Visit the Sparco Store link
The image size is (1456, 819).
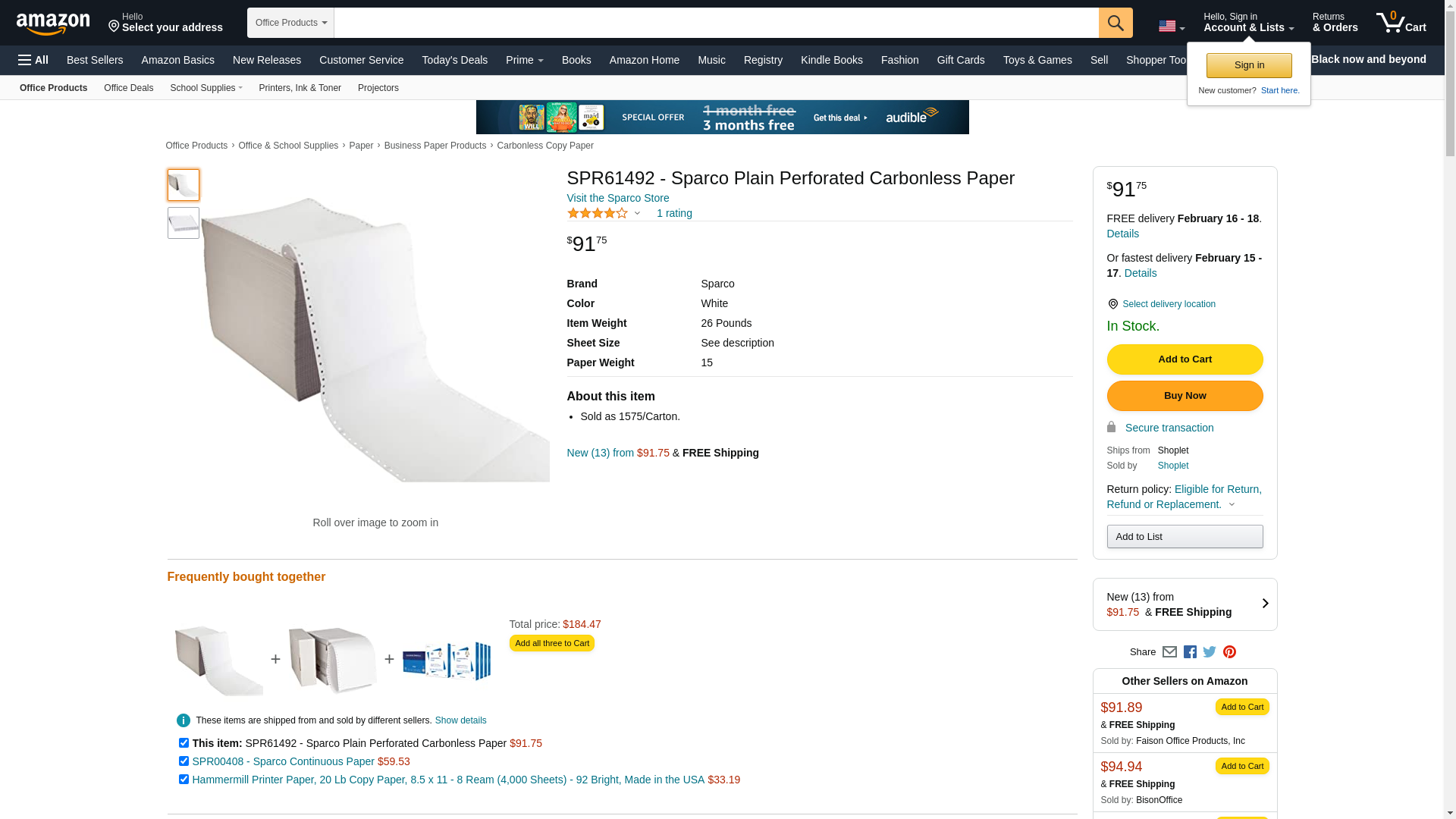tap(617, 198)
